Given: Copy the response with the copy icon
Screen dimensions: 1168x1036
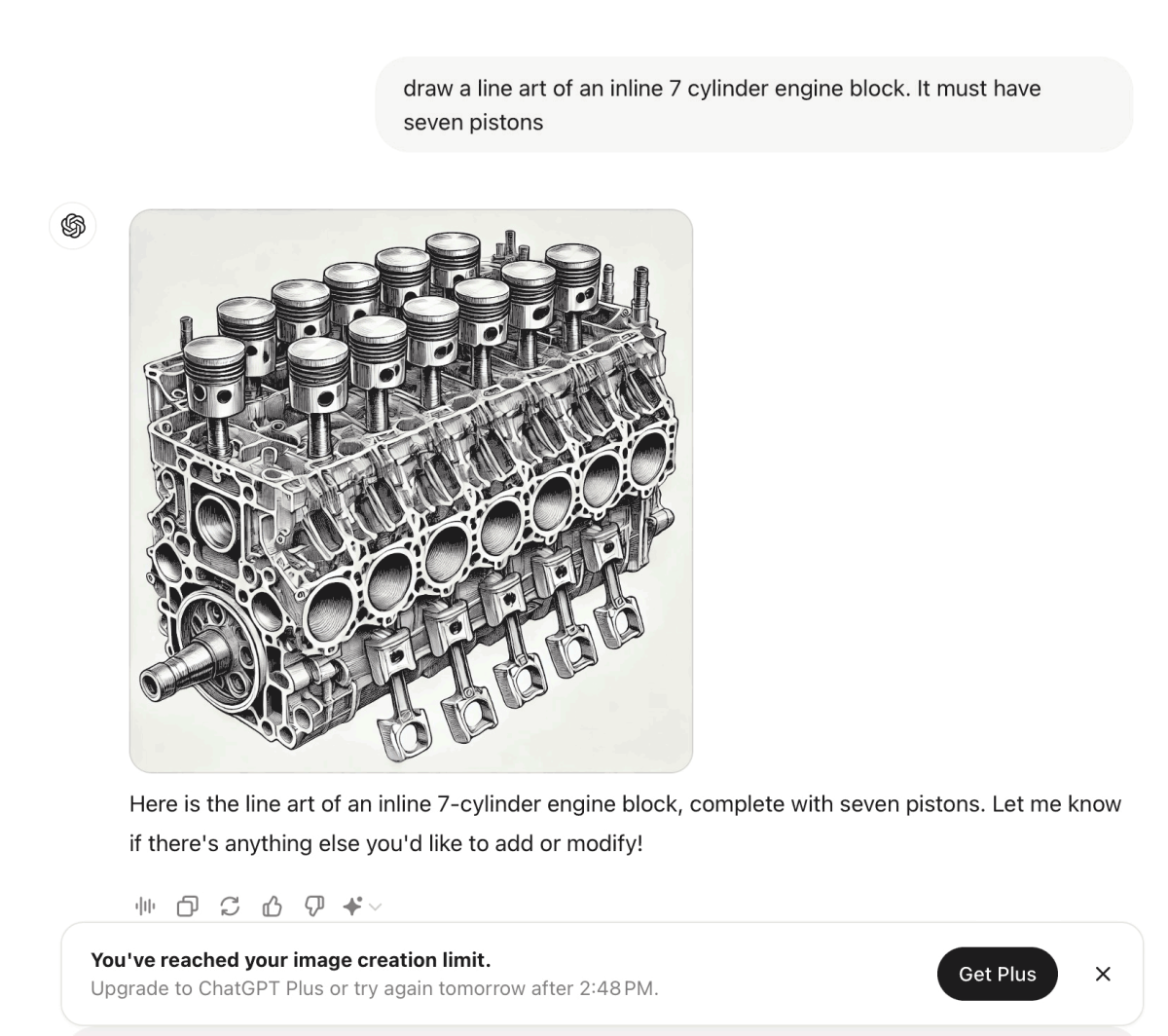Looking at the screenshot, I should tap(187, 906).
